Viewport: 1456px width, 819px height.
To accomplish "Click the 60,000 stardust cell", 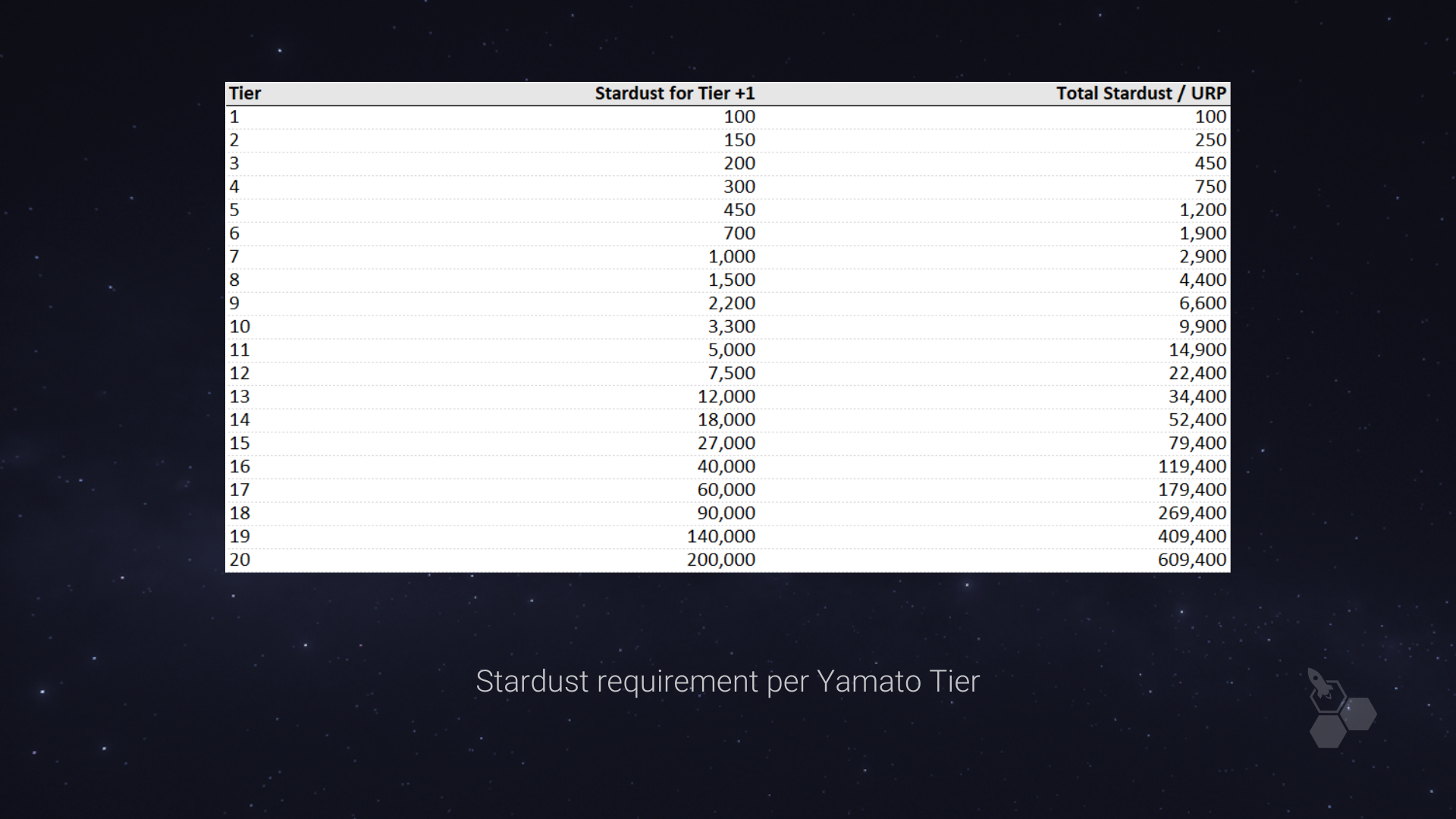I will (726, 490).
